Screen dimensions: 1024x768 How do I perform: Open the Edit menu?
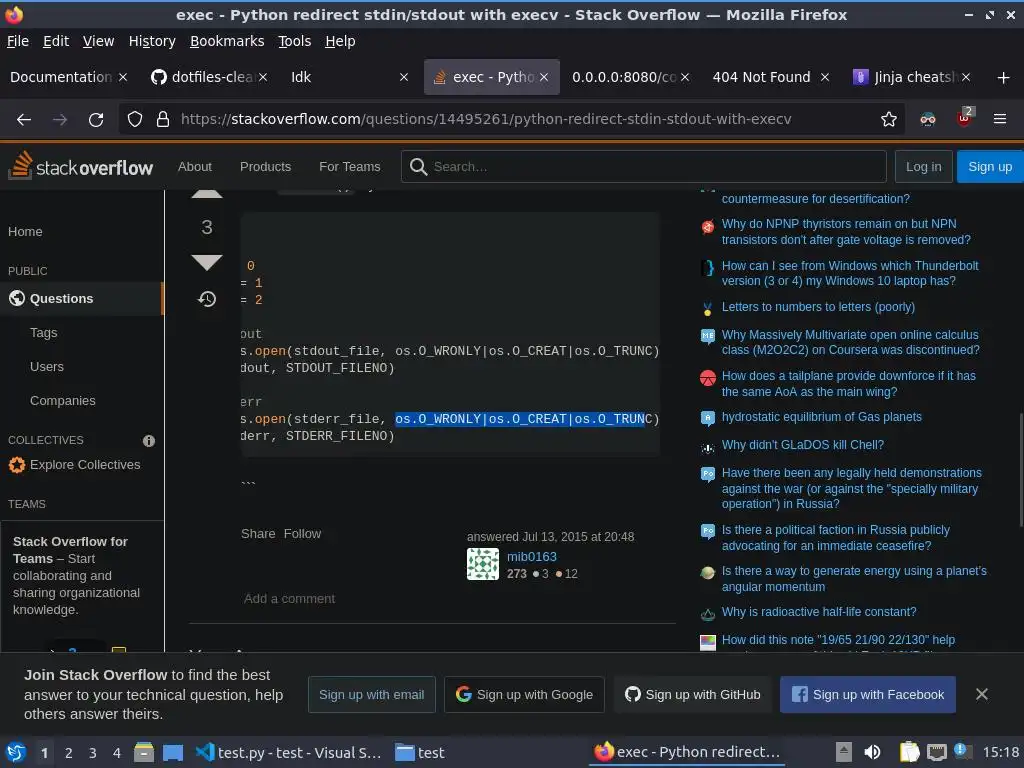coord(56,41)
